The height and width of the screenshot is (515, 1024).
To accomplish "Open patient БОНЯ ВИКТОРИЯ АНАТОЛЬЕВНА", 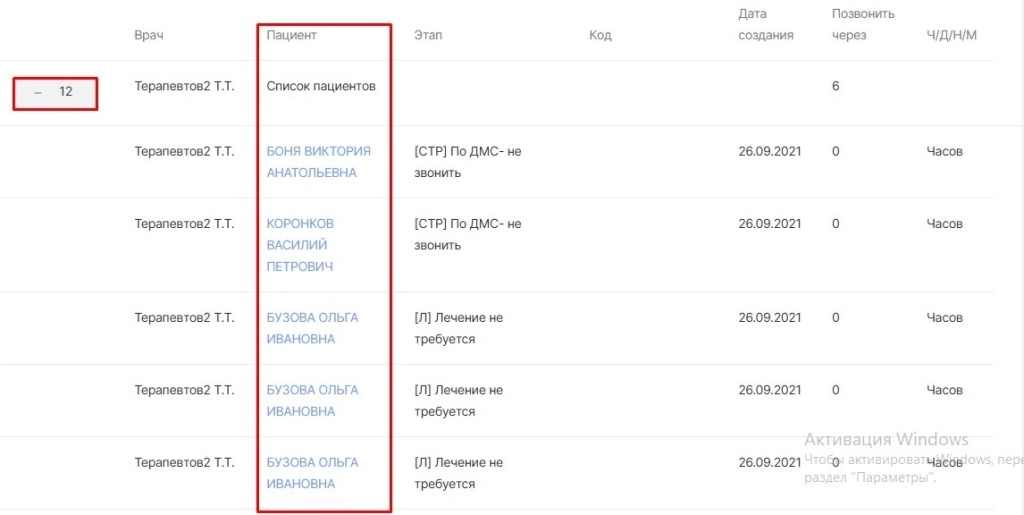I will 318,162.
